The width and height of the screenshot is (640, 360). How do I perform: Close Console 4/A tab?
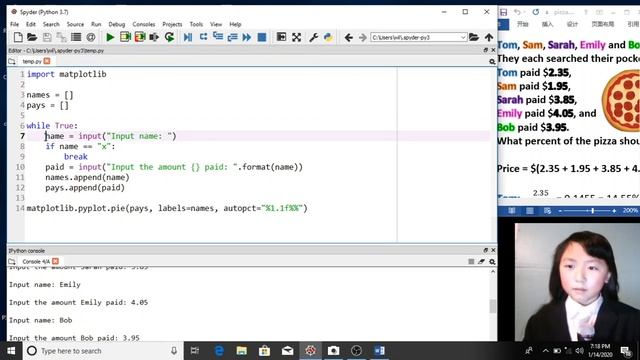tap(56, 261)
